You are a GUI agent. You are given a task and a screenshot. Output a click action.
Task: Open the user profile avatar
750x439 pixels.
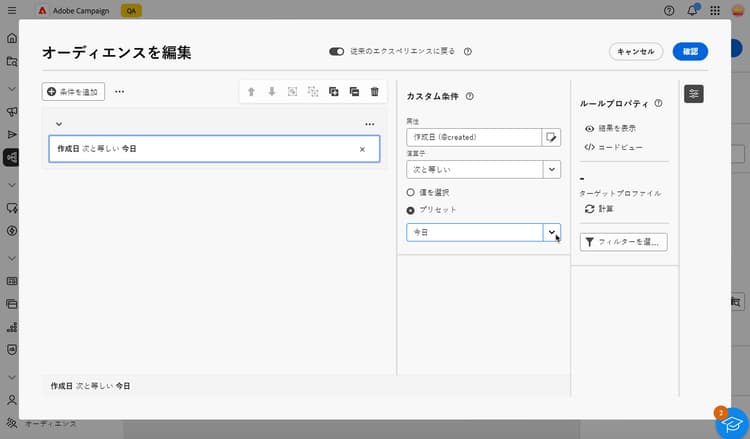pyautogui.click(x=738, y=10)
